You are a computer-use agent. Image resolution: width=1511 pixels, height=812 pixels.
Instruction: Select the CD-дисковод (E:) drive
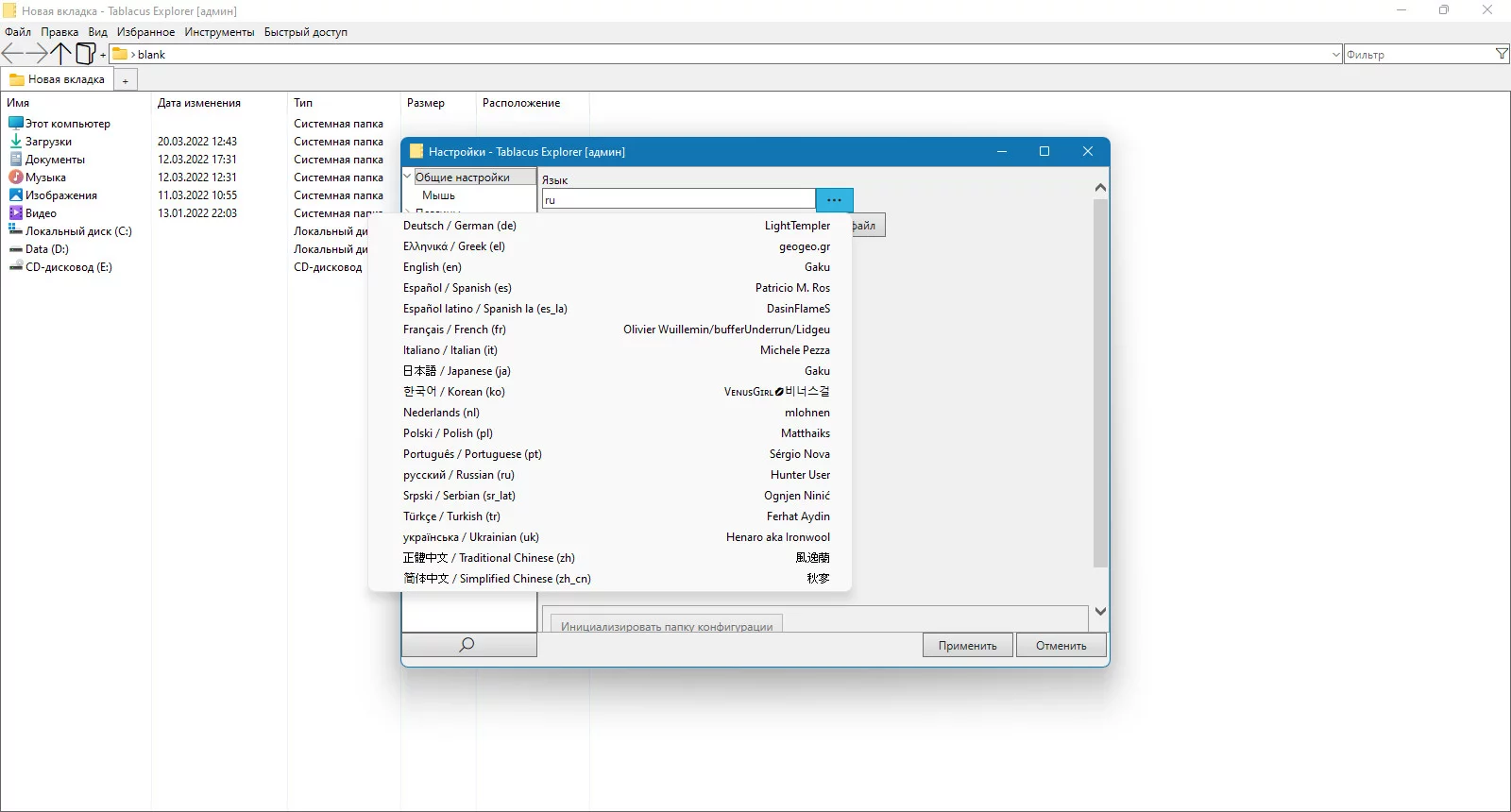(68, 267)
